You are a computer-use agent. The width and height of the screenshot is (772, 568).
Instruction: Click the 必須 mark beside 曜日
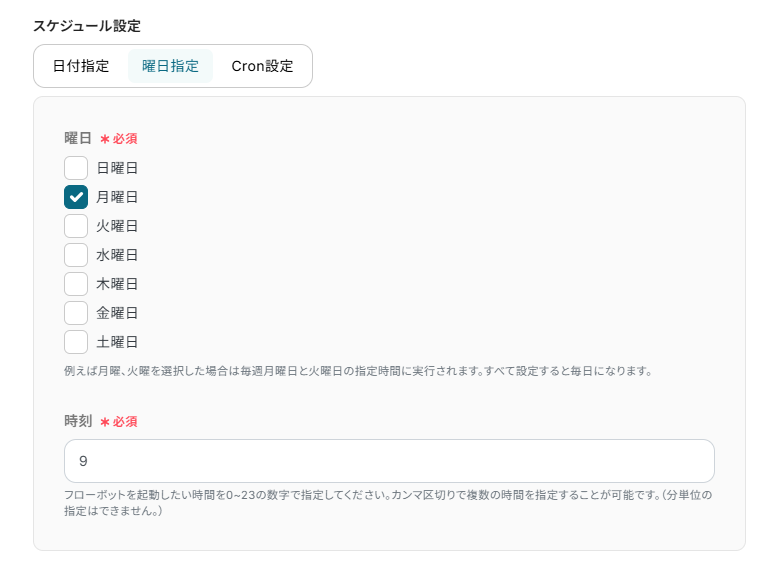pos(119,139)
